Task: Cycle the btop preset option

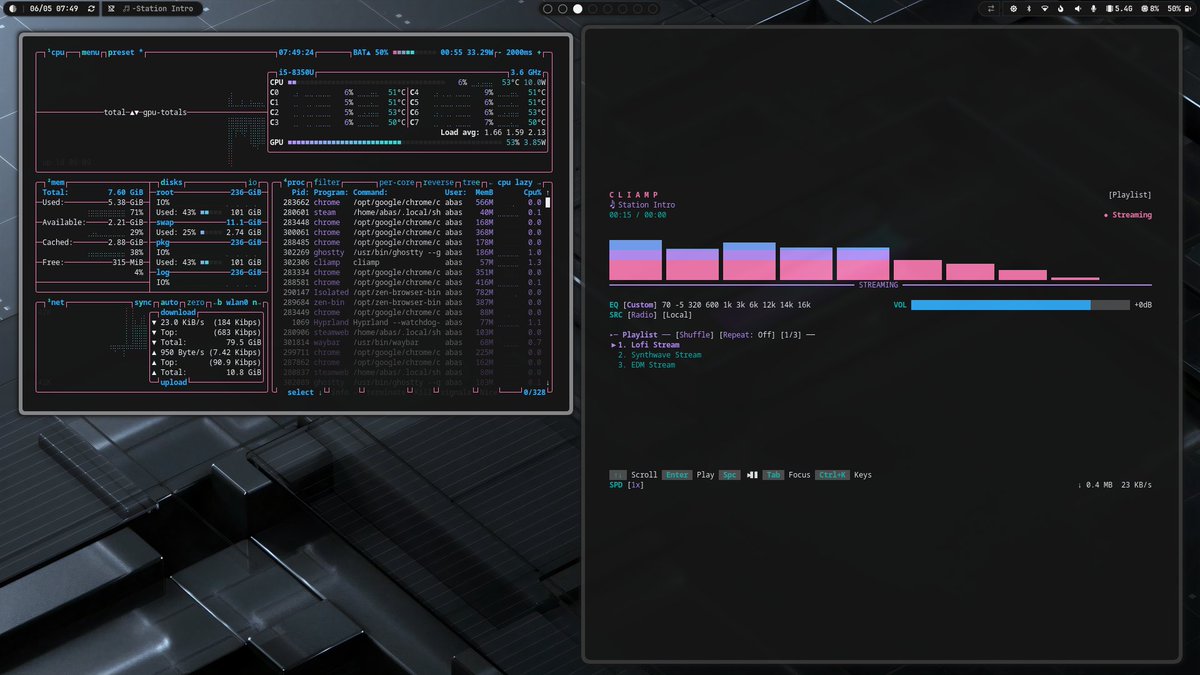Action: pos(123,52)
